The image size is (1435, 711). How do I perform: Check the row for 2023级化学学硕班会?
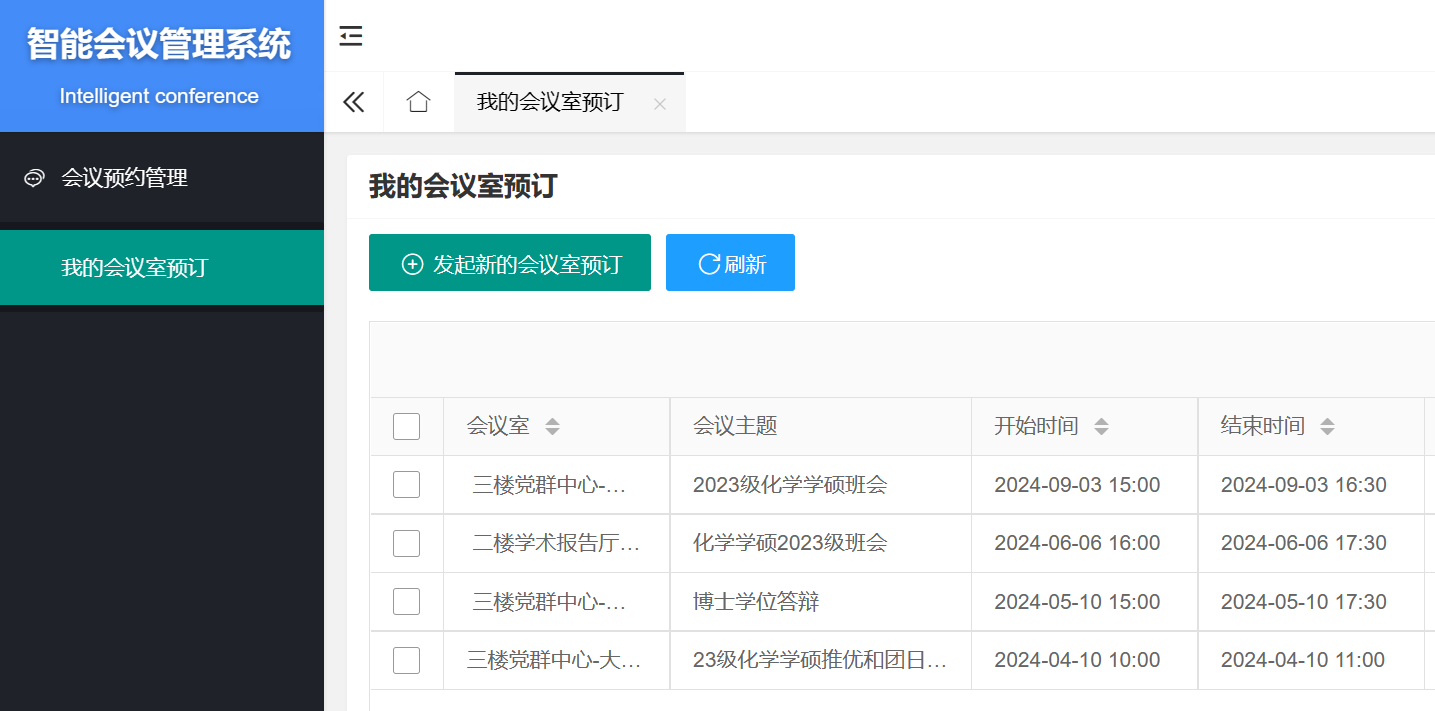406,485
